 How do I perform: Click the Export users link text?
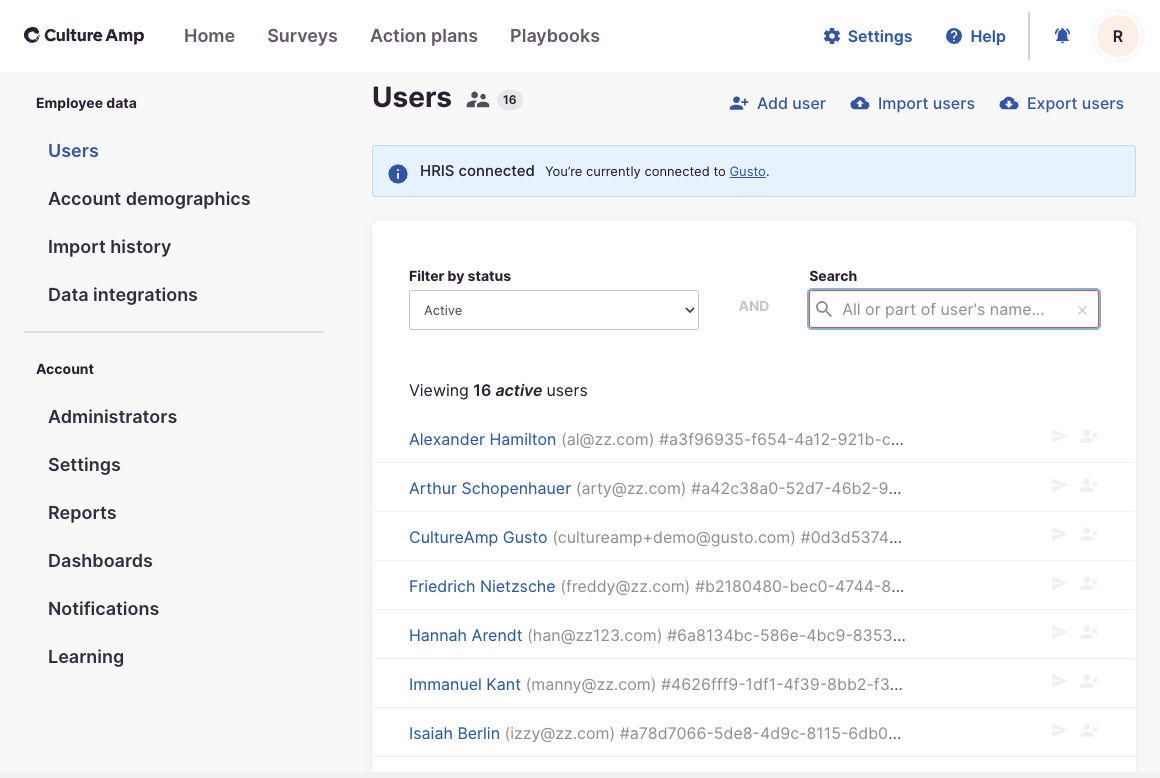coord(1075,104)
